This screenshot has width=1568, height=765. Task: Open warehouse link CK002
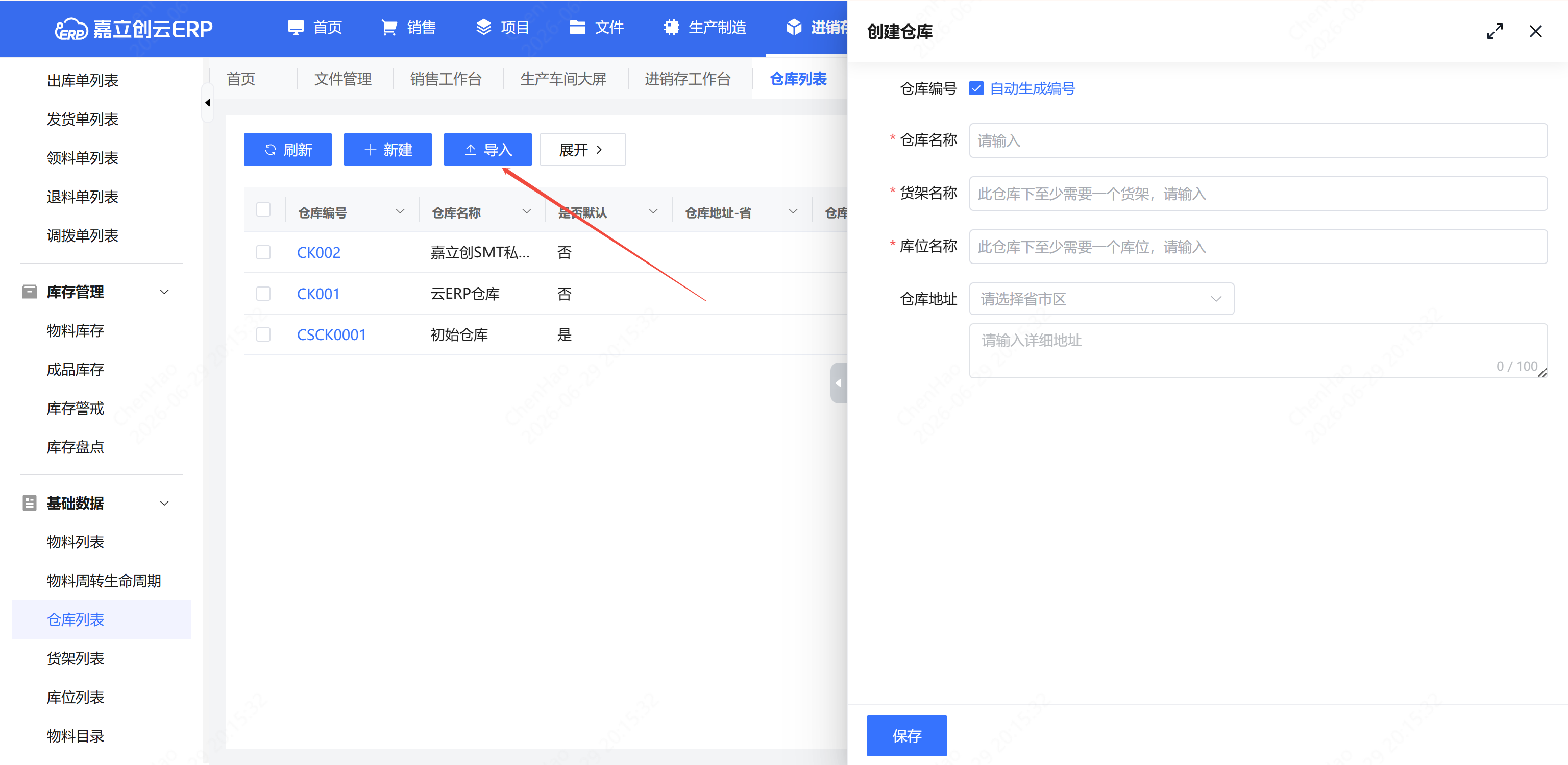(x=318, y=252)
